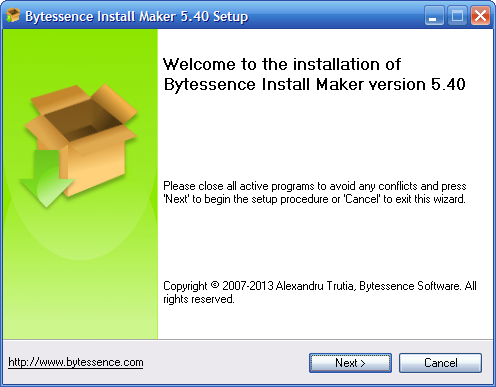Click the 'Bytessence Install Maker 5.40 Setup' title text

[137, 16]
